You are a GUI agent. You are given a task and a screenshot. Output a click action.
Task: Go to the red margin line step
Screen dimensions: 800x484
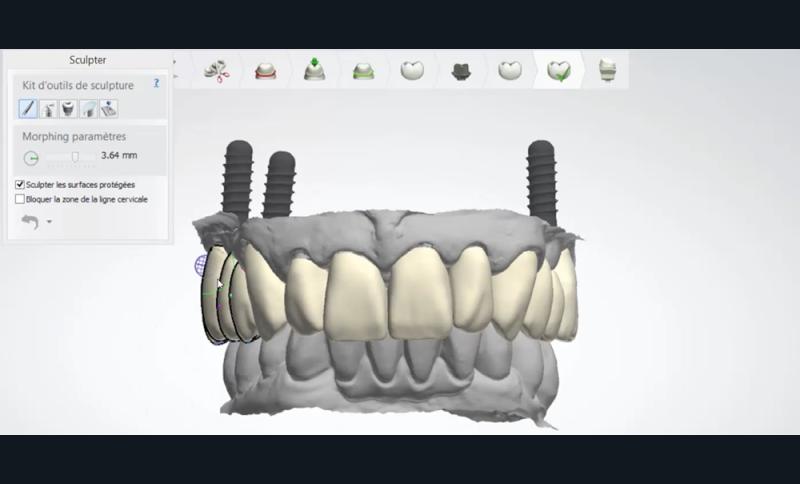click(x=265, y=71)
